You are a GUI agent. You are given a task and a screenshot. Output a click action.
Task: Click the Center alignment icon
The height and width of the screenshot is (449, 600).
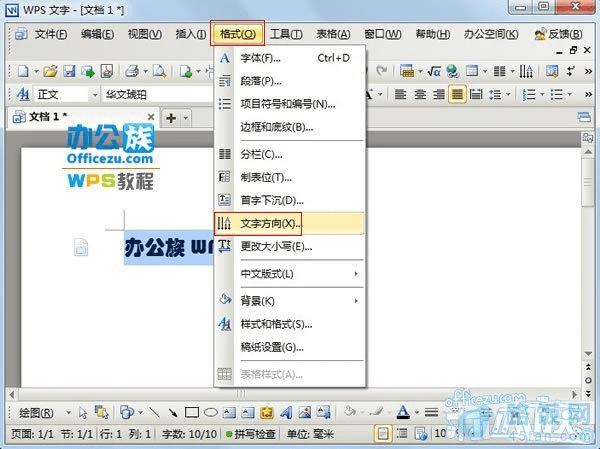[x=420, y=94]
